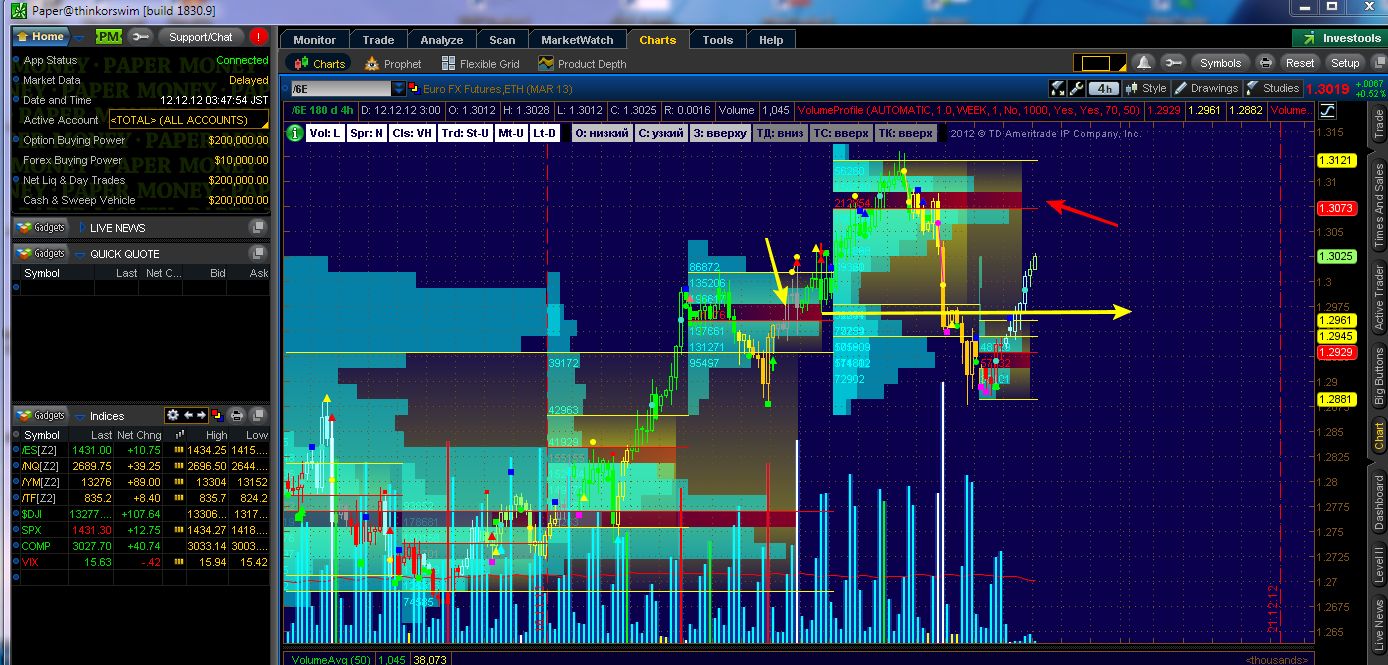Toggle the Active Trader side tab
The image size is (1388, 665).
[x=1378, y=299]
